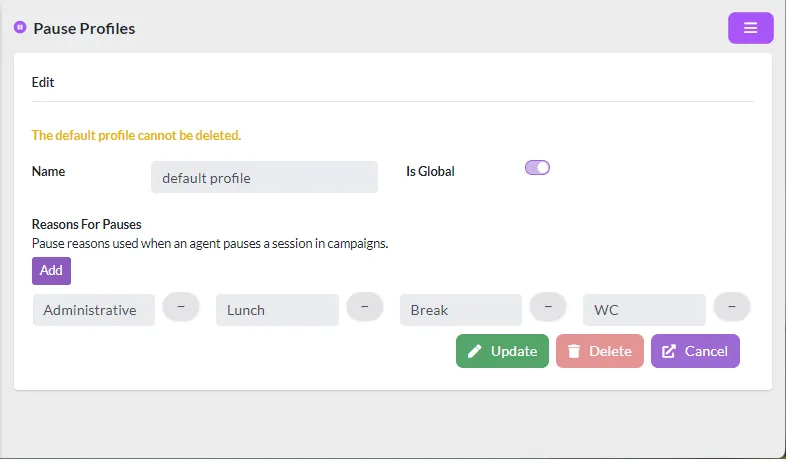Remove the Break pause reason
788x463 pixels.
click(x=548, y=307)
